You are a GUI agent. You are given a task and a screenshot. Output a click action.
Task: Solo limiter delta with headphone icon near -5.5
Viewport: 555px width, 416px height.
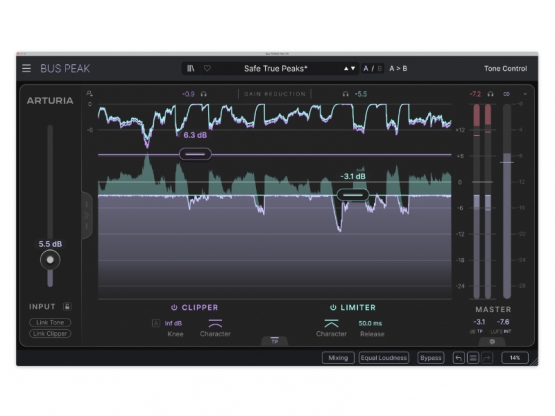[345, 94]
